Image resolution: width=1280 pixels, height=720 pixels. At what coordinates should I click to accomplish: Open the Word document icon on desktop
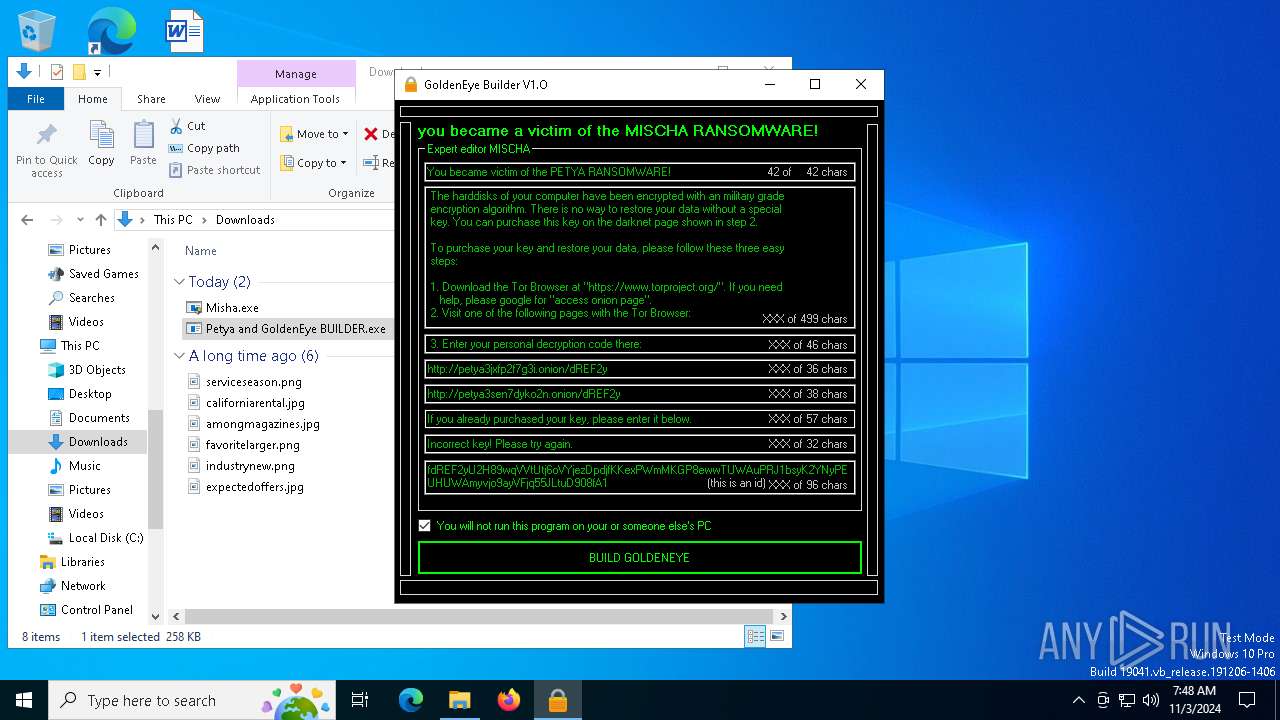click(x=185, y=31)
